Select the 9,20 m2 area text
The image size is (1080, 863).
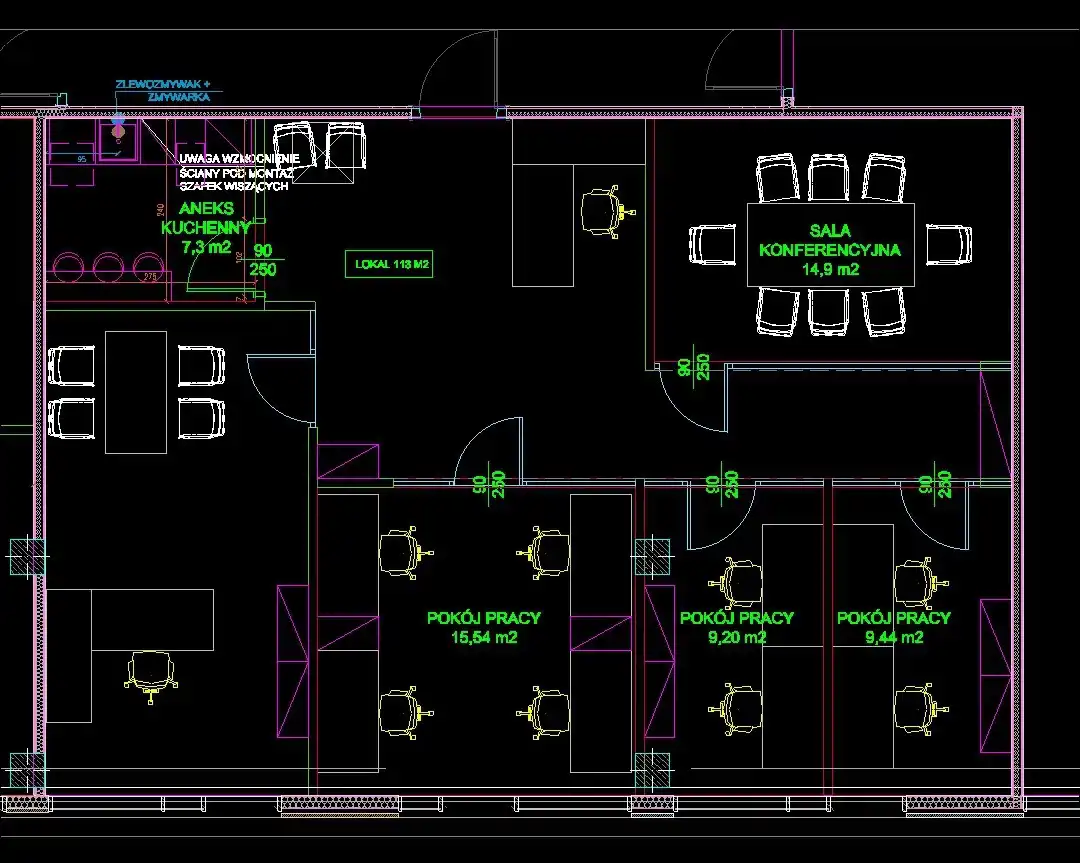[x=736, y=637]
